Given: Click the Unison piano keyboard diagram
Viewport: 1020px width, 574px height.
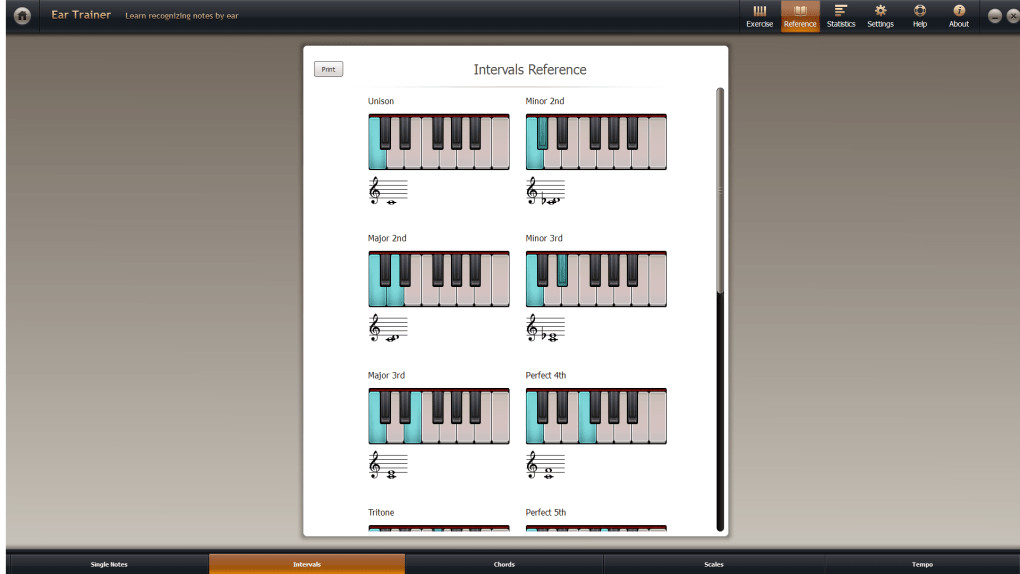Looking at the screenshot, I should (438, 142).
